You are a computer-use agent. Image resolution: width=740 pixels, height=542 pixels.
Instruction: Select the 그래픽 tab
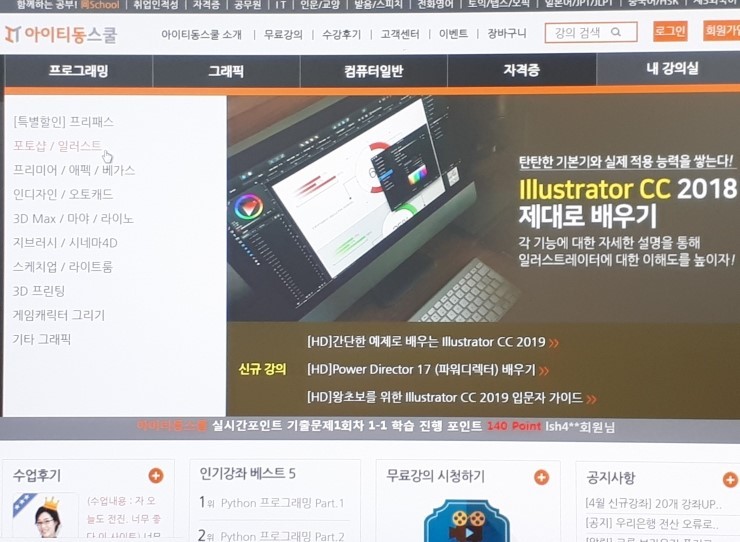coord(226,71)
